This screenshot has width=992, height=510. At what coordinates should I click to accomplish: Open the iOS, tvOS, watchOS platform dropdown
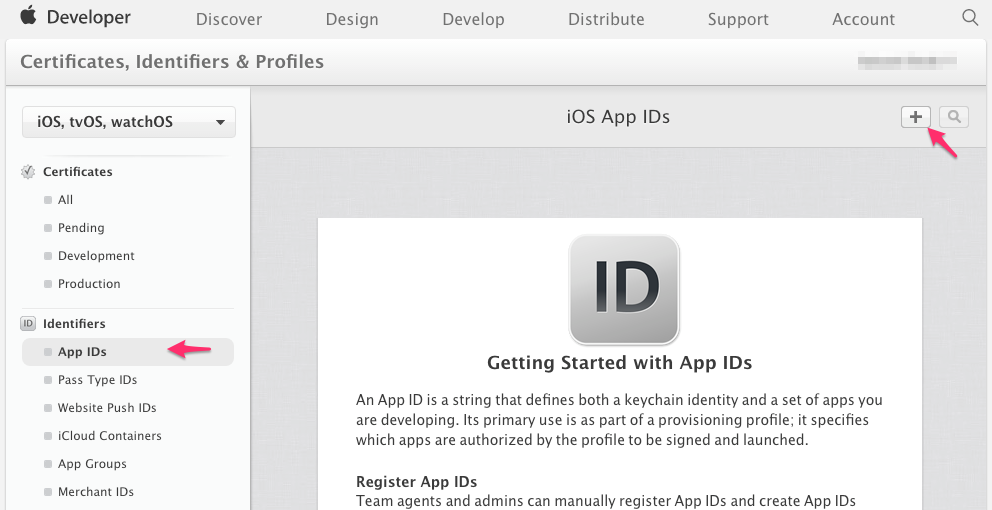(129, 122)
